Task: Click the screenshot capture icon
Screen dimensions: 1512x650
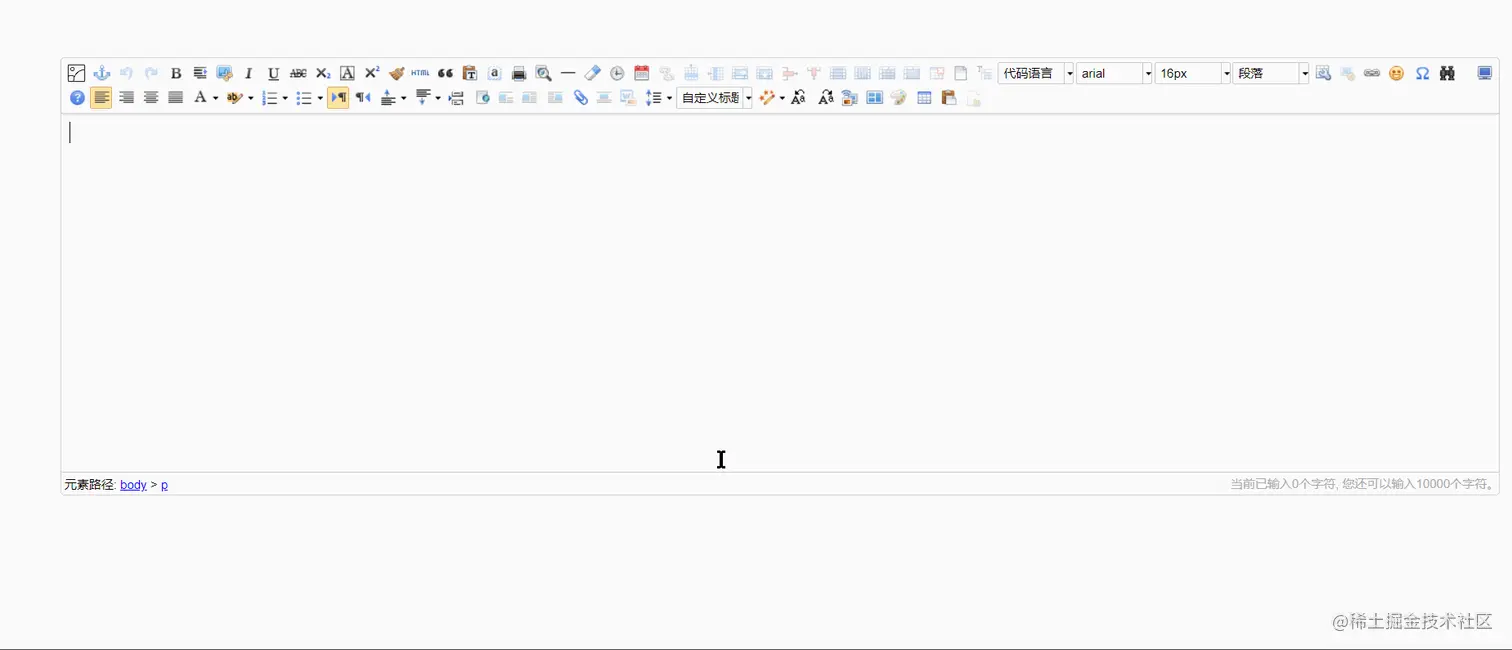Action: pyautogui.click(x=224, y=73)
